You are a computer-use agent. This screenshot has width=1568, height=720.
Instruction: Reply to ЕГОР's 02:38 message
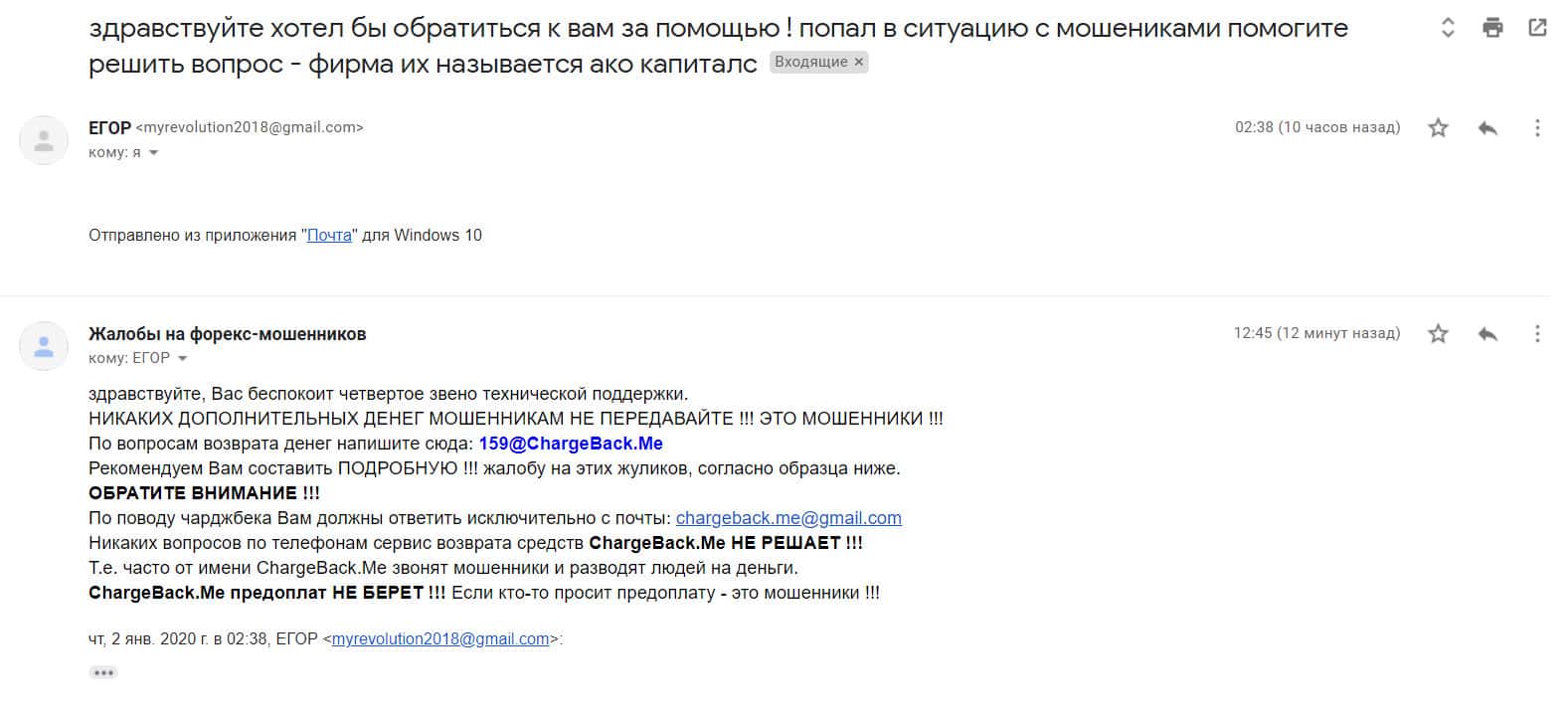click(x=1487, y=128)
